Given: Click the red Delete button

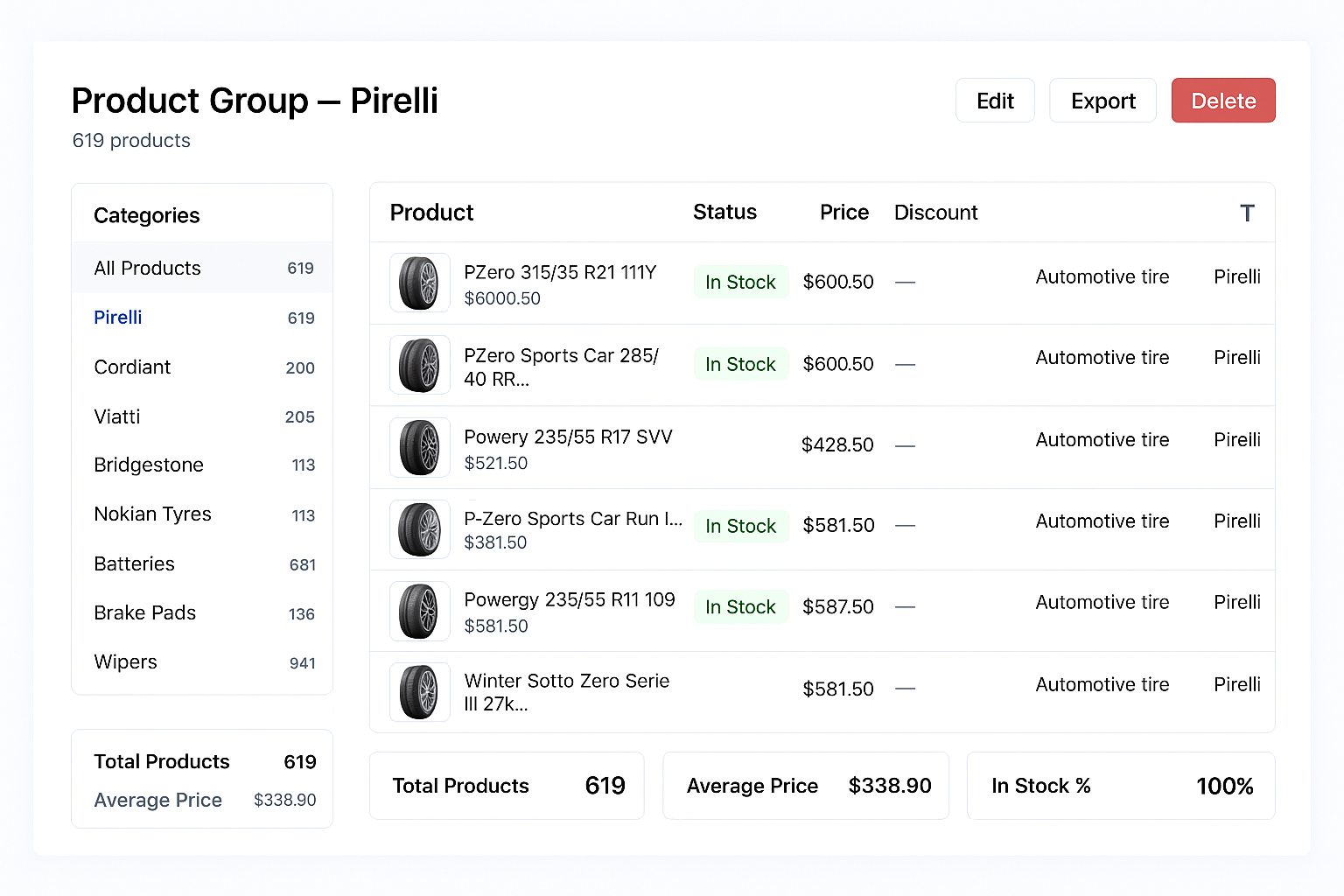Looking at the screenshot, I should pos(1222,101).
